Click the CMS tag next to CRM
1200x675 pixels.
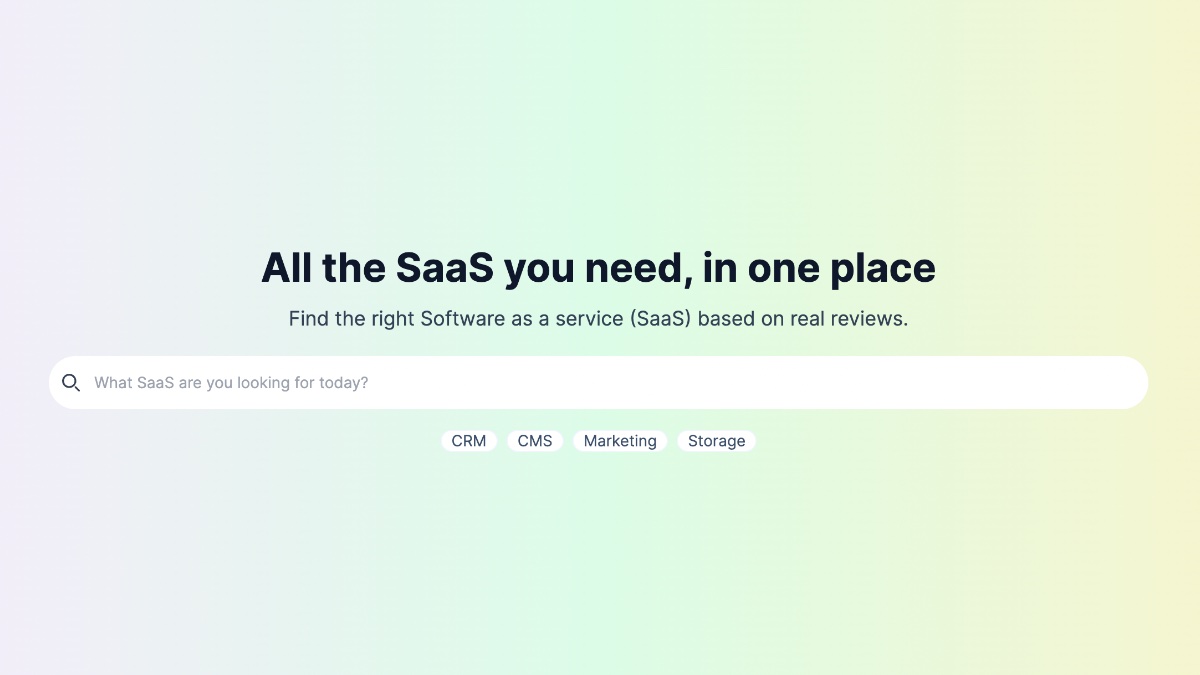point(535,440)
